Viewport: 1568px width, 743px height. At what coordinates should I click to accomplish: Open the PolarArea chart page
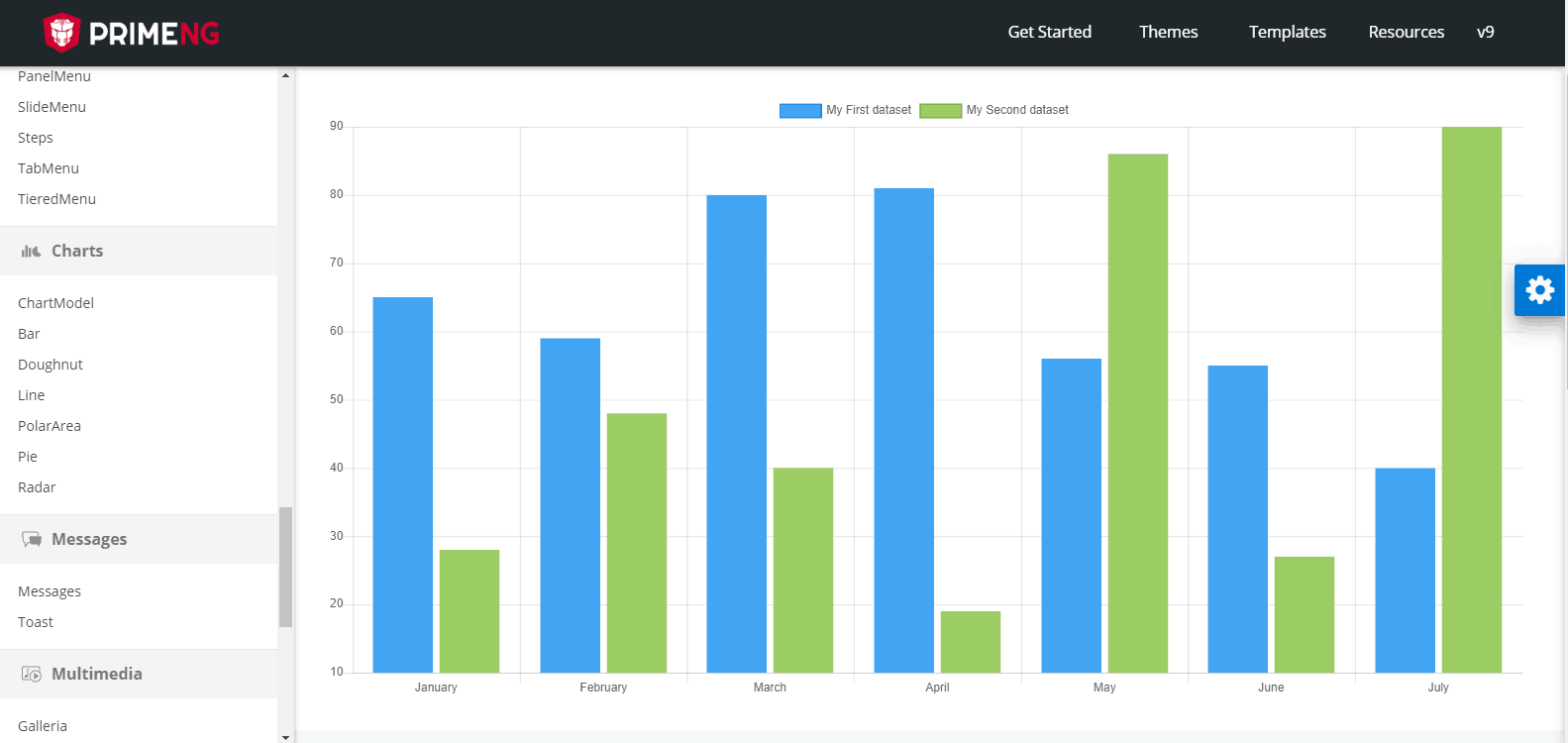coord(50,426)
